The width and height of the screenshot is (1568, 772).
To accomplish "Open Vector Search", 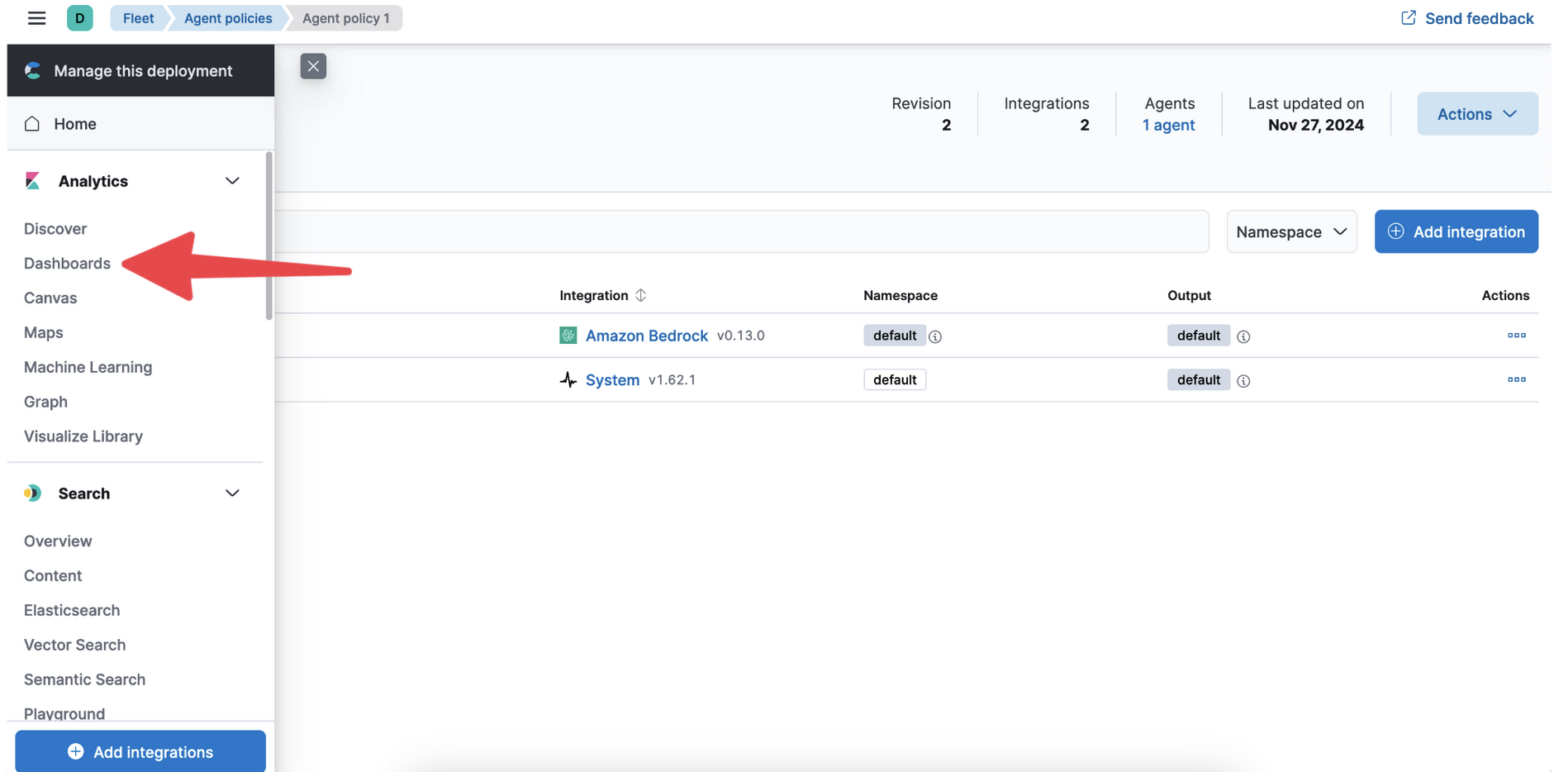I will 74,646.
